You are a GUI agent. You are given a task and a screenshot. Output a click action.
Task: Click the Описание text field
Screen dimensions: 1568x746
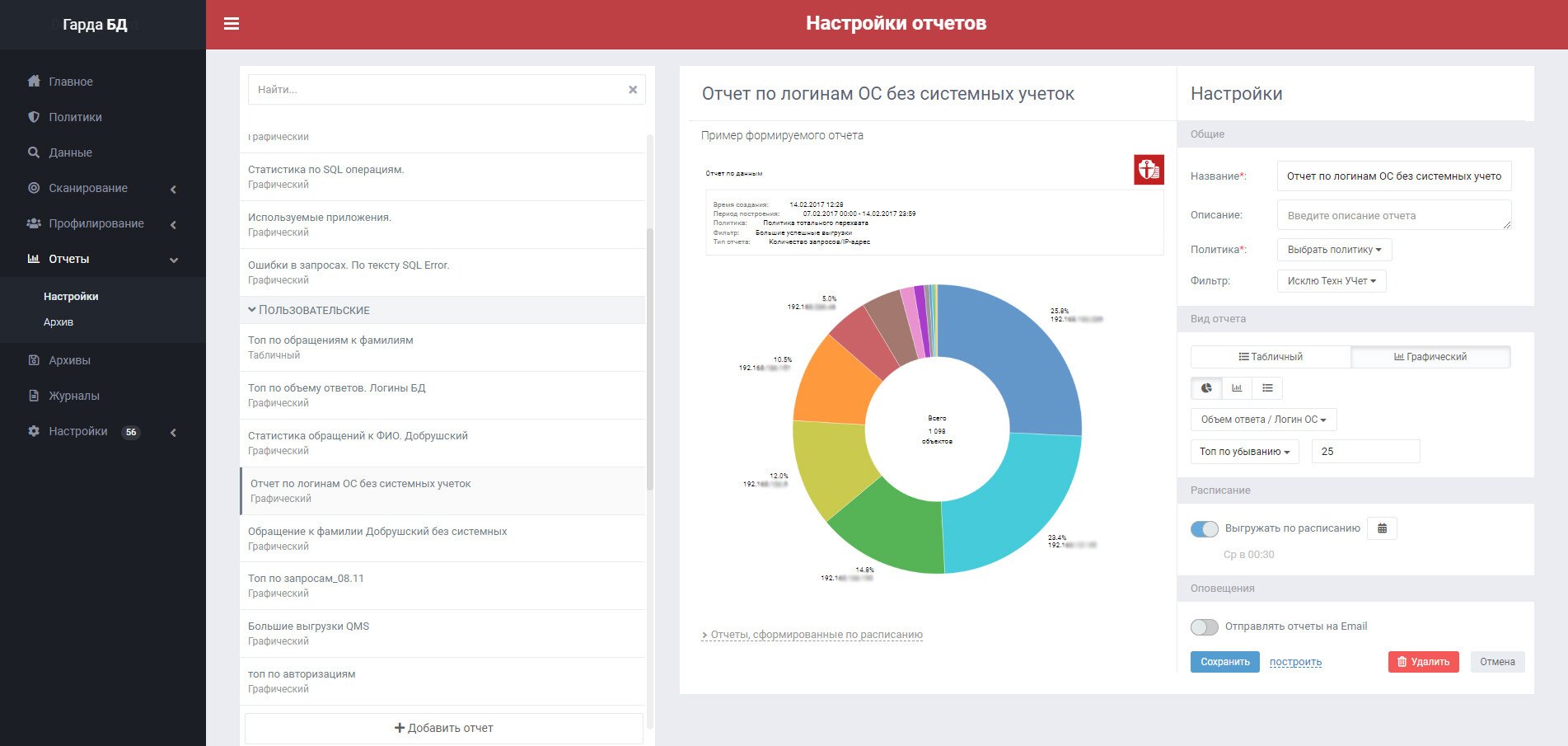(1393, 215)
